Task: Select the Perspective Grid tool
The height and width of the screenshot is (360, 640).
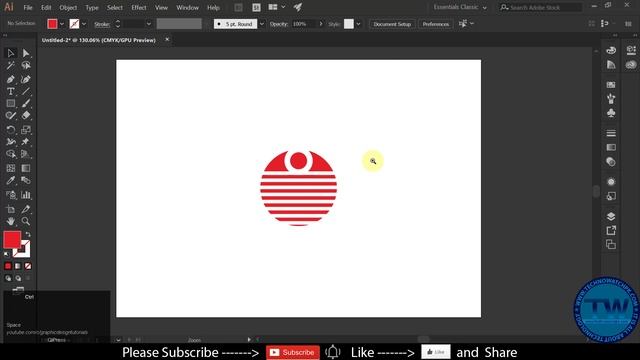Action: pos(26,154)
